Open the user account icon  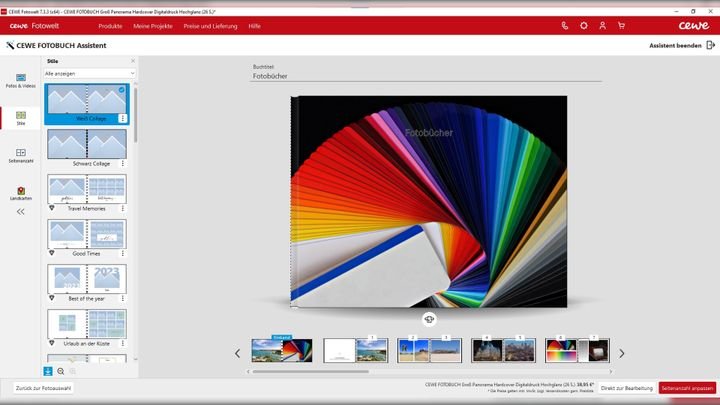(602, 25)
